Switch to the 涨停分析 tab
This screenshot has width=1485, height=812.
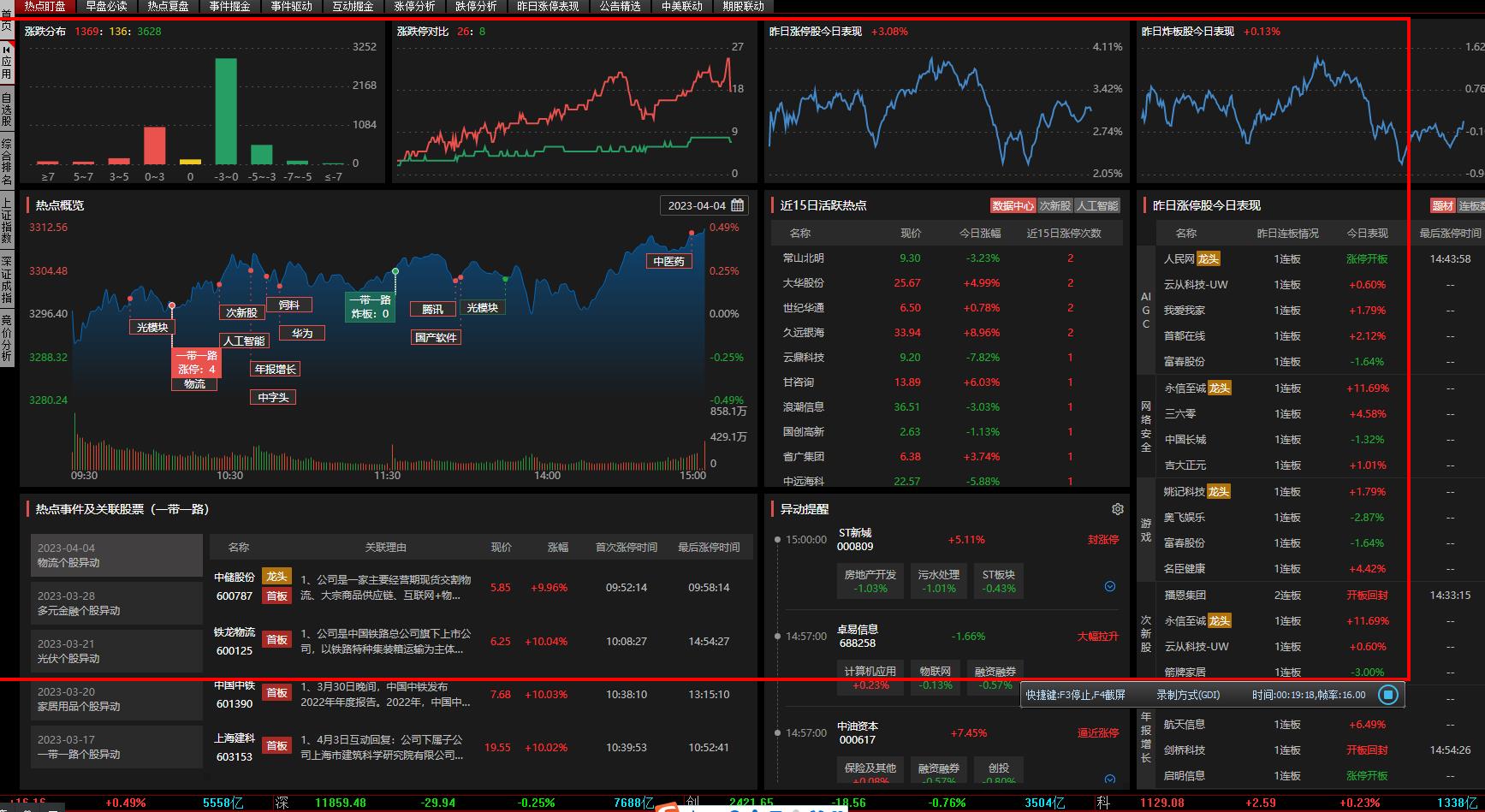414,6
